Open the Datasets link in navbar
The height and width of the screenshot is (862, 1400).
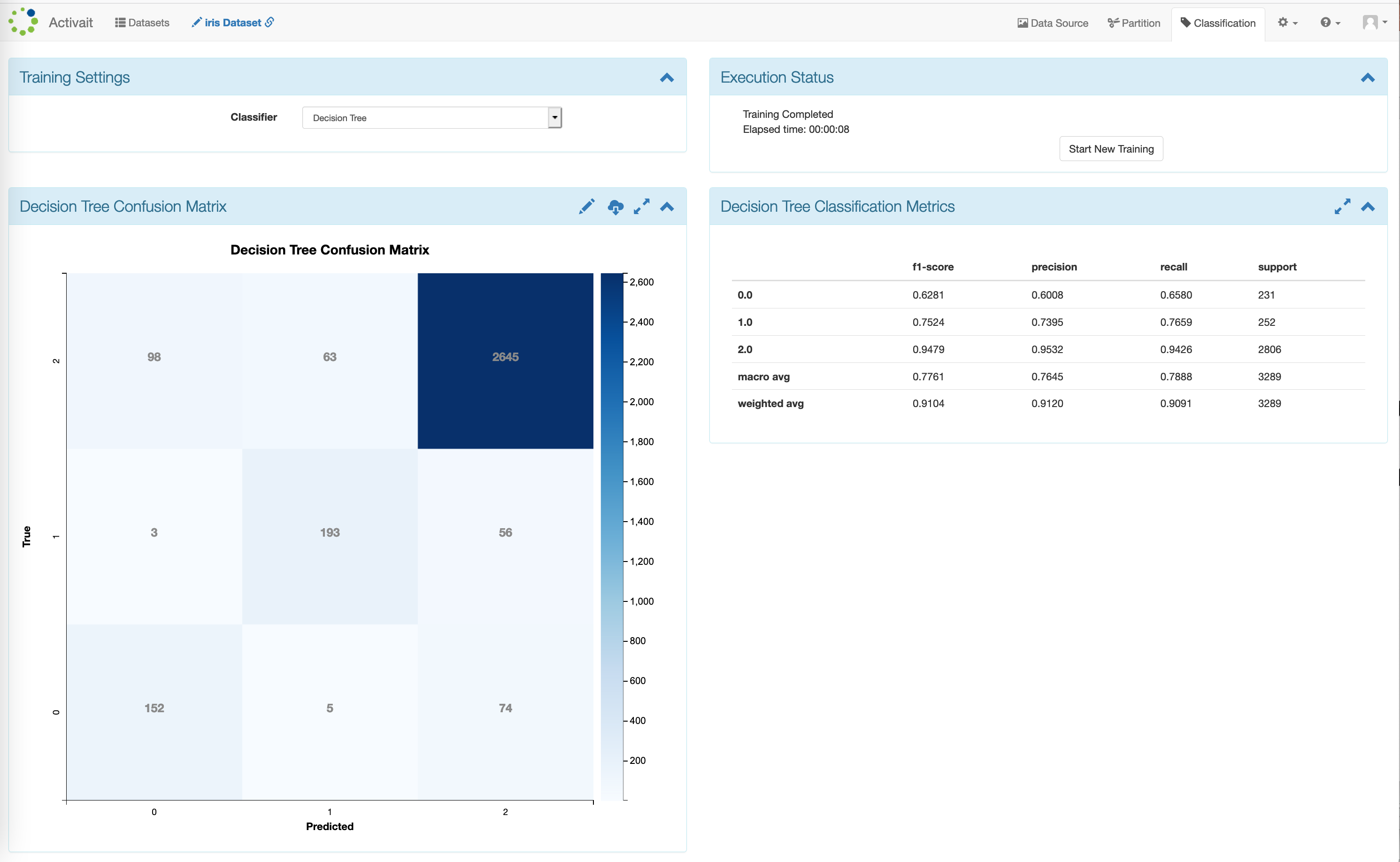142,23
